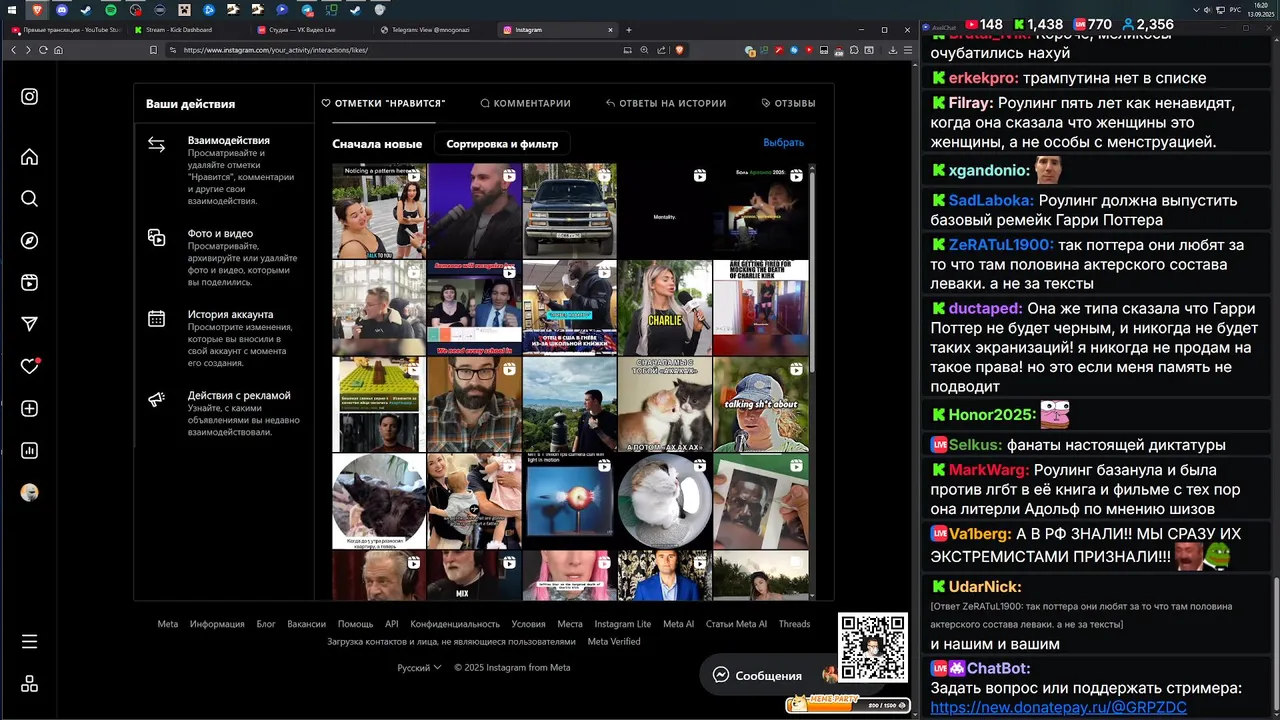Viewport: 1280px width, 720px height.
Task: Click the Brave Shields icon in address bar
Action: (680, 50)
